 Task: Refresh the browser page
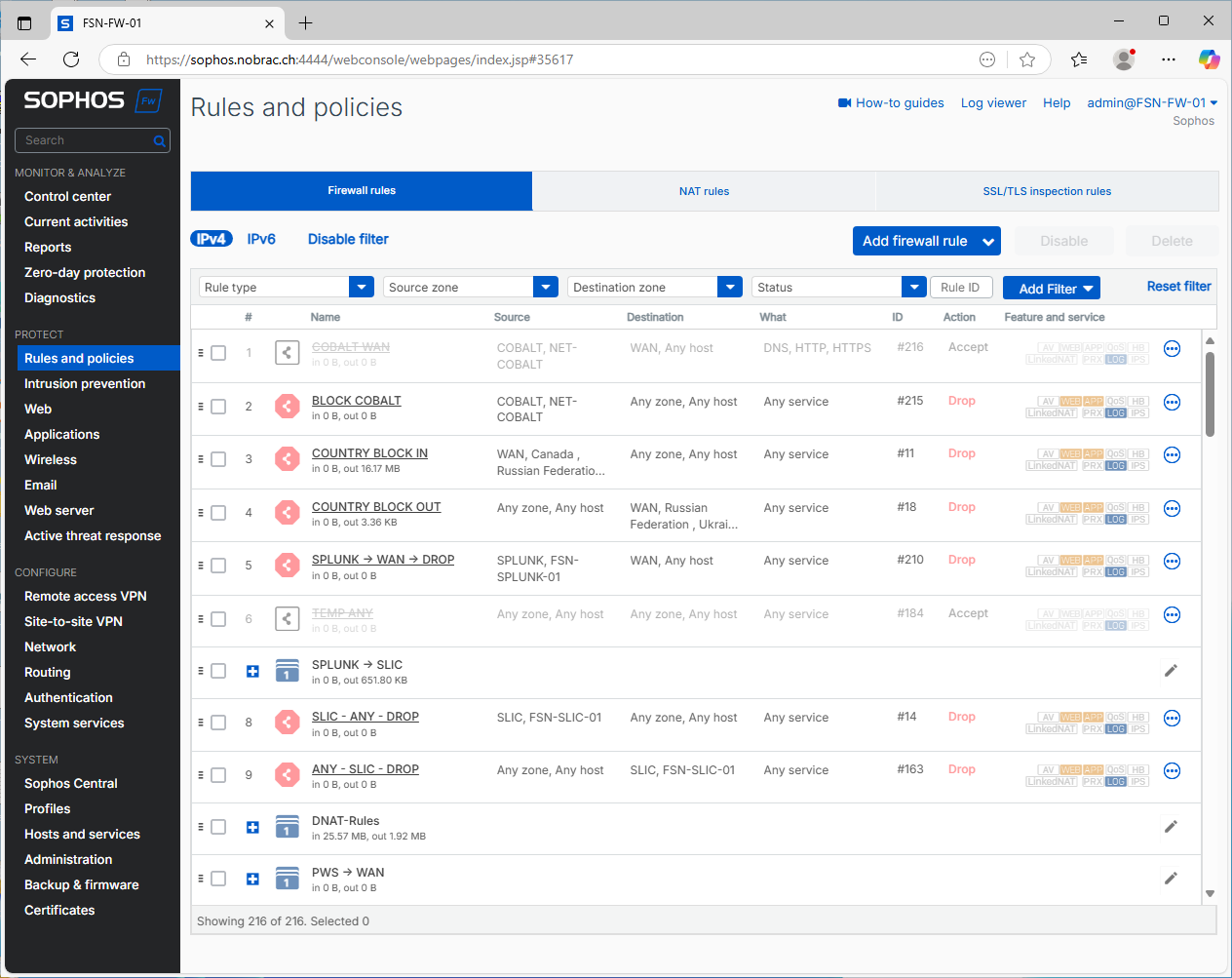(71, 59)
